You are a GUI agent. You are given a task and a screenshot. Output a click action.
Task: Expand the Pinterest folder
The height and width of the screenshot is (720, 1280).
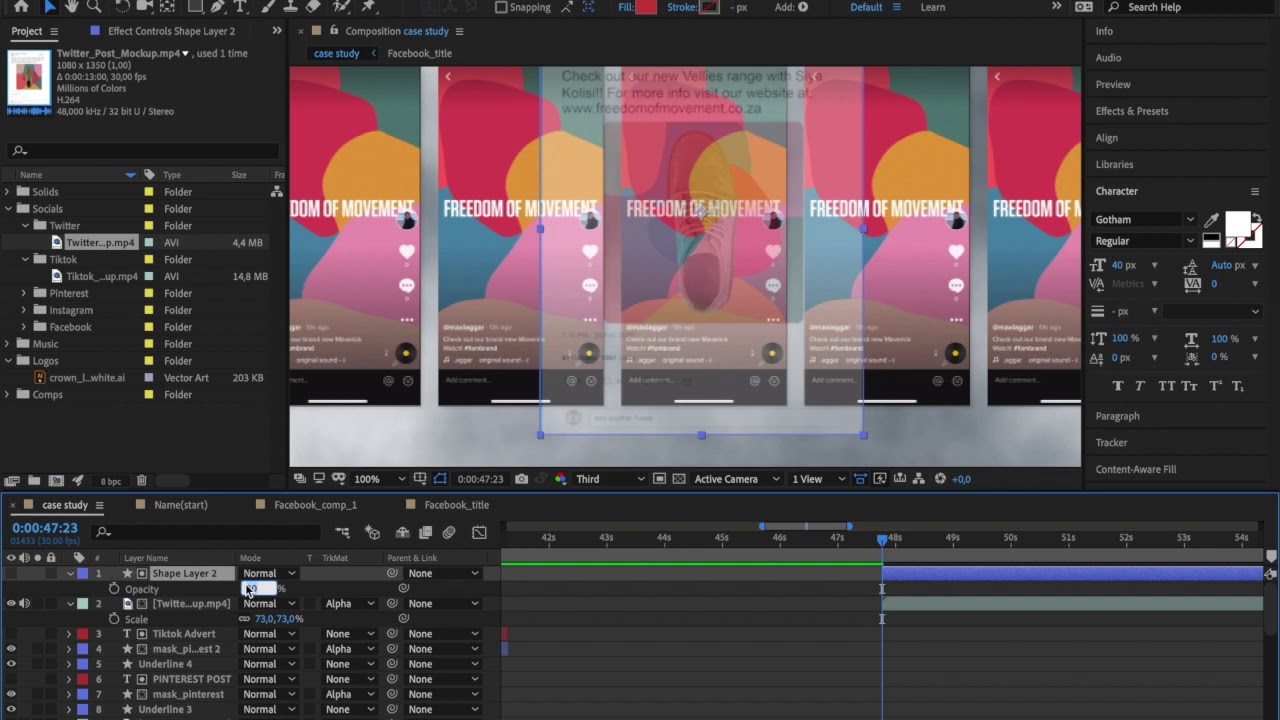(x=24, y=293)
